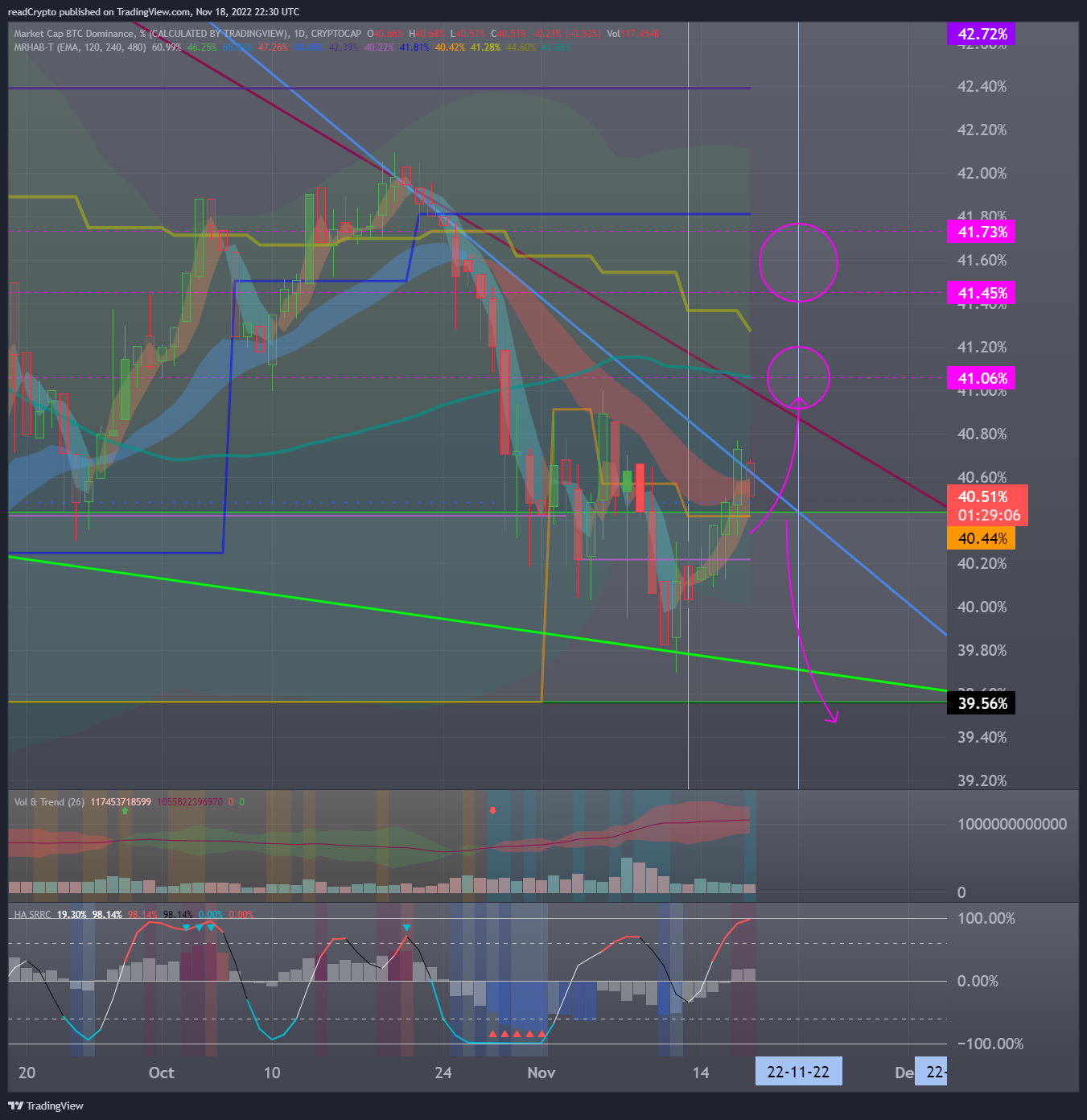
Task: Click the Oct label on the time axis
Action: pyautogui.click(x=162, y=1073)
